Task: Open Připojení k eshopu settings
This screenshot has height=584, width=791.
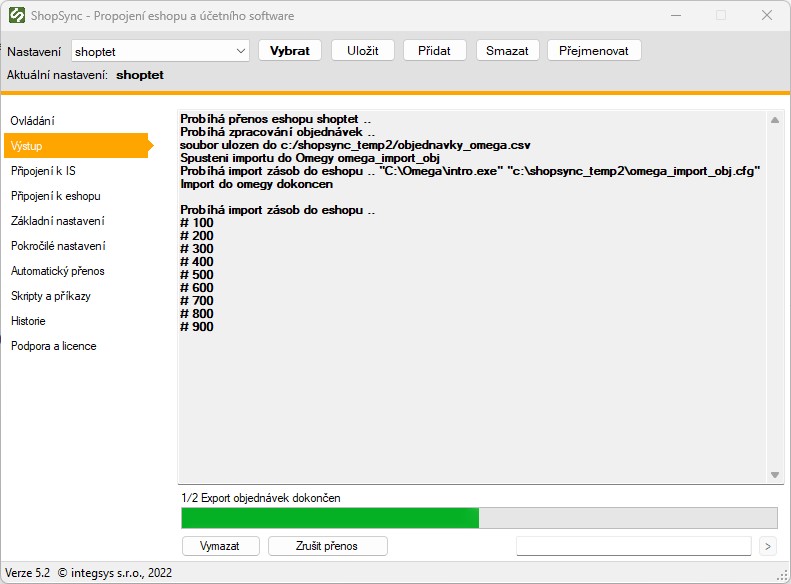Action: 55,196
